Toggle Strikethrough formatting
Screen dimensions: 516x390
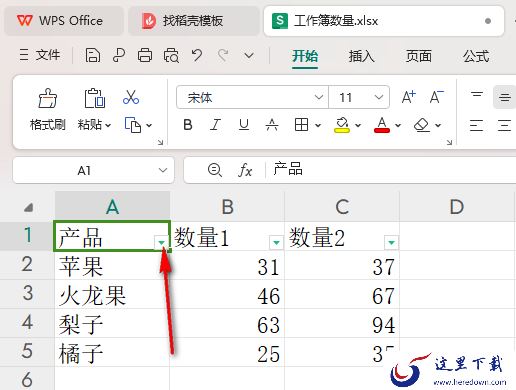[x=272, y=125]
